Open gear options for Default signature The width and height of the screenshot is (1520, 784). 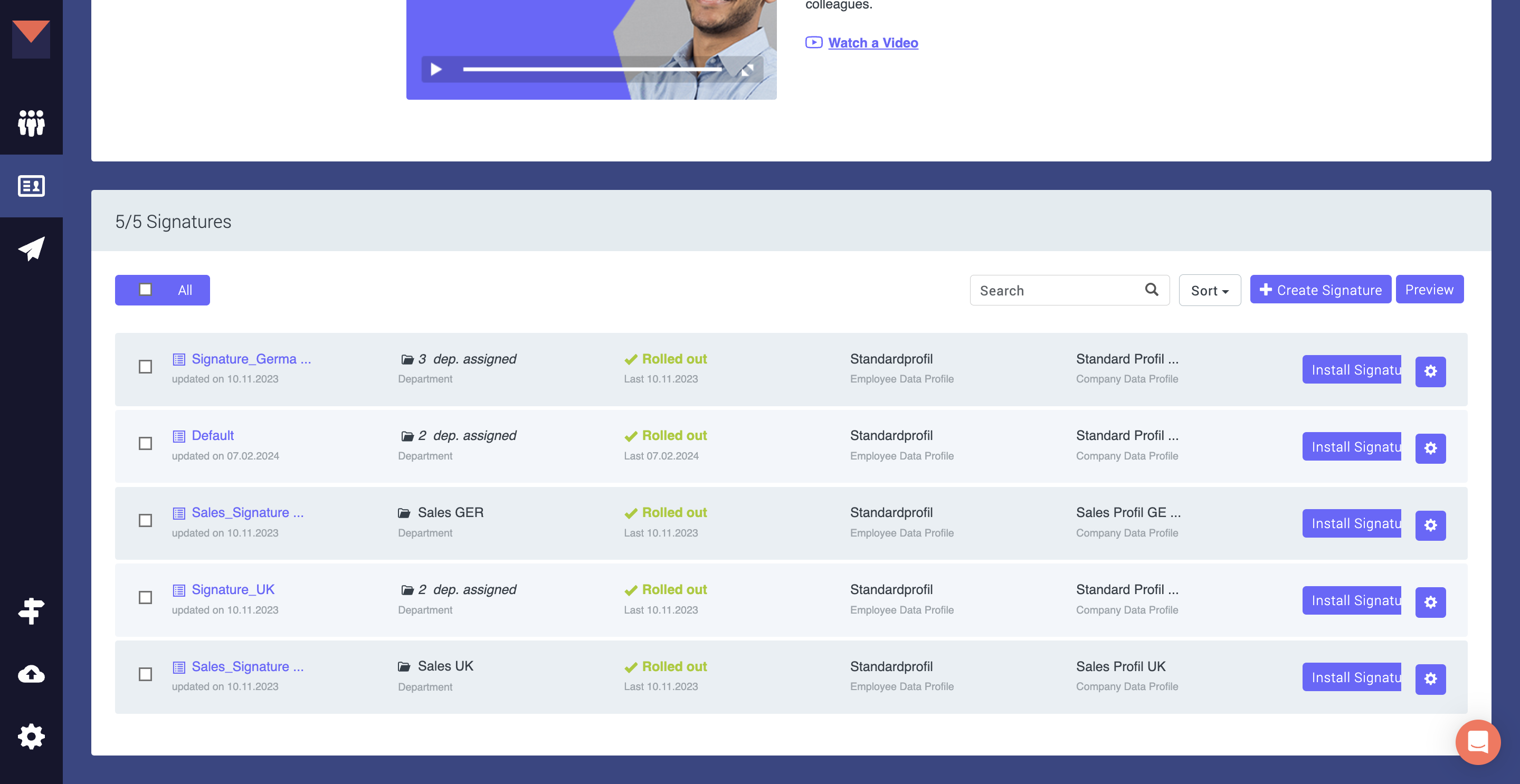pyautogui.click(x=1430, y=448)
